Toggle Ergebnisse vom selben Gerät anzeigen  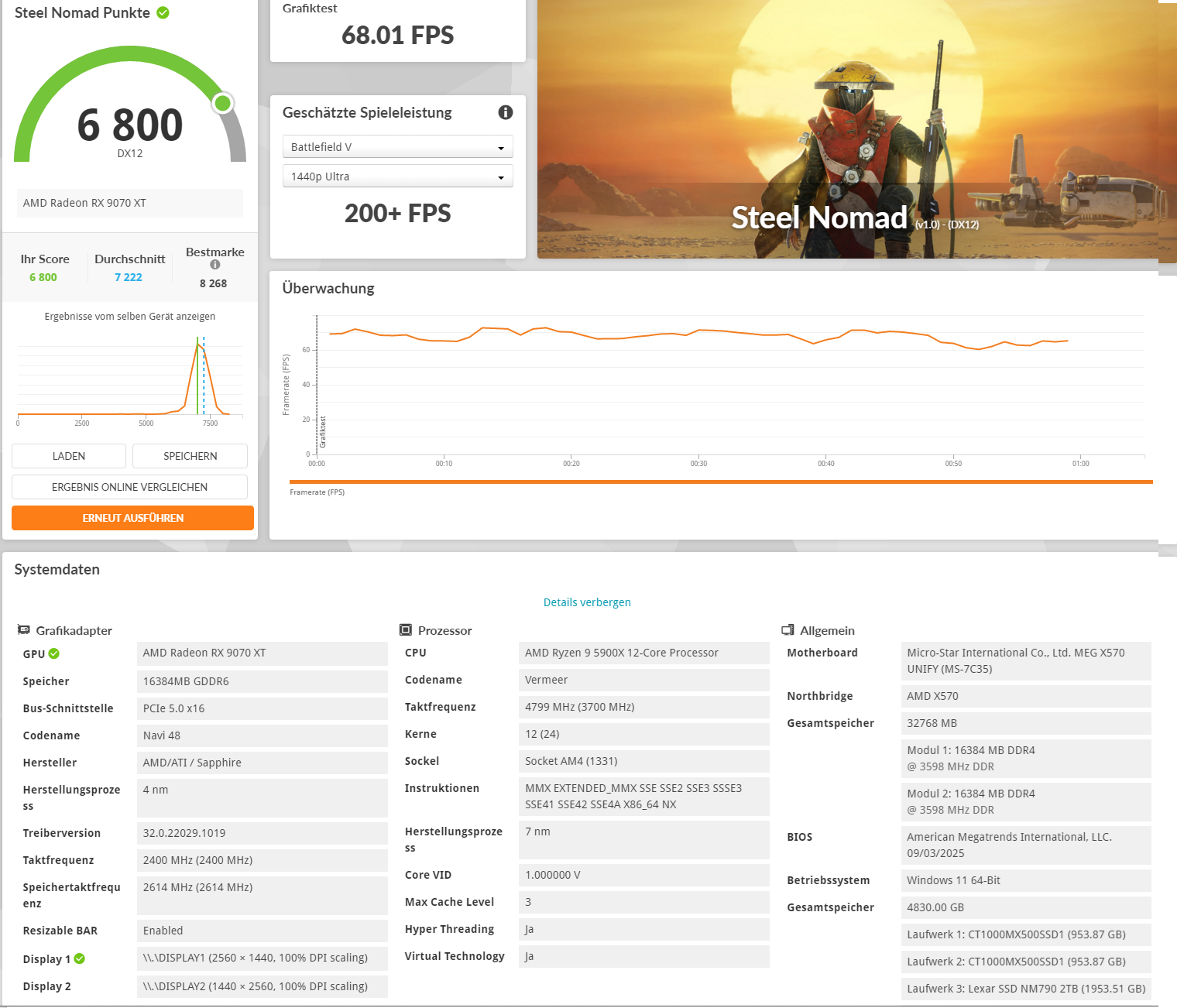pyautogui.click(x=129, y=316)
